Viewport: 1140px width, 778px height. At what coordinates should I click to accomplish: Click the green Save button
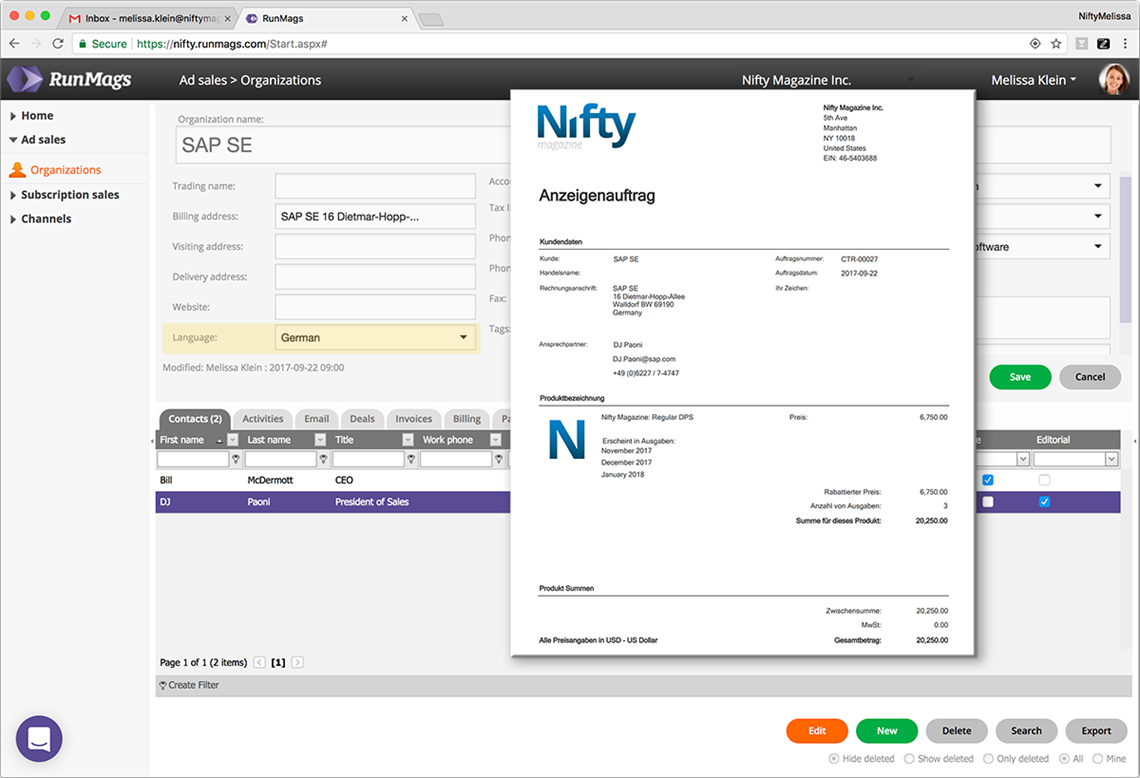click(x=1020, y=377)
